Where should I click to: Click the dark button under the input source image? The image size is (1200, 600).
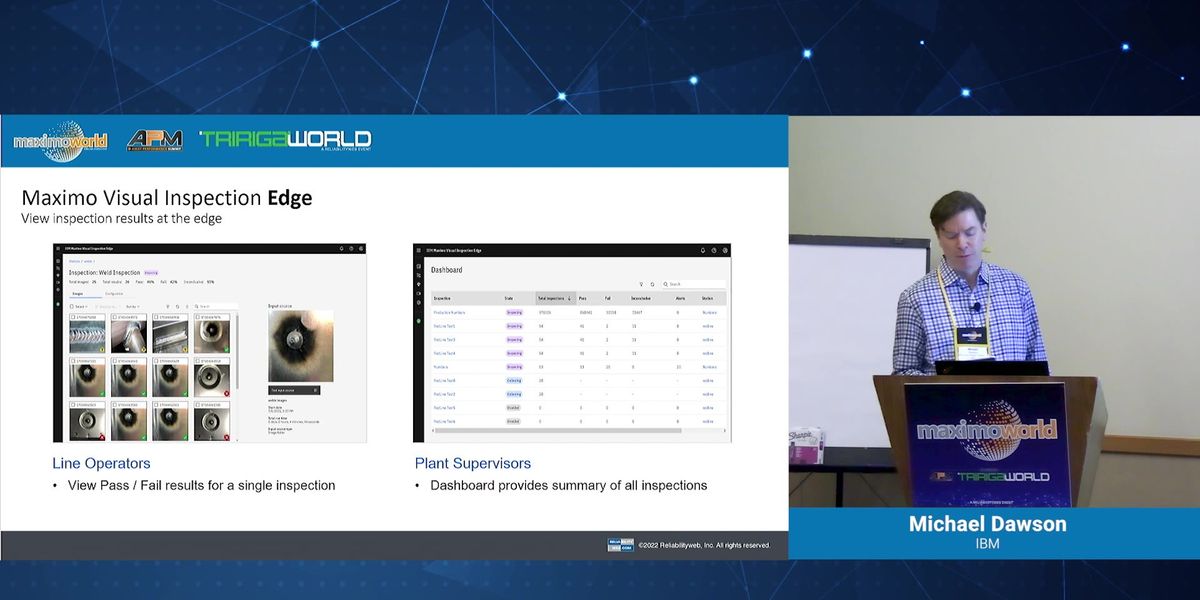(294, 390)
